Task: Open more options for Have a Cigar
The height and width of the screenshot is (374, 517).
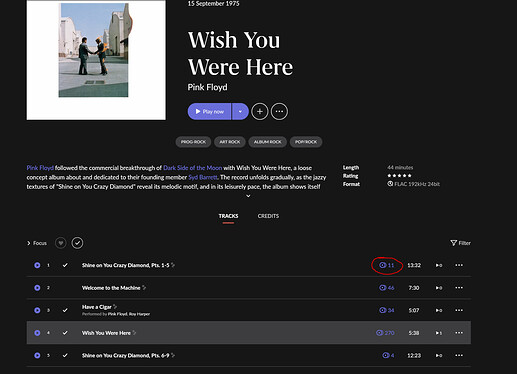Action: tap(459, 310)
